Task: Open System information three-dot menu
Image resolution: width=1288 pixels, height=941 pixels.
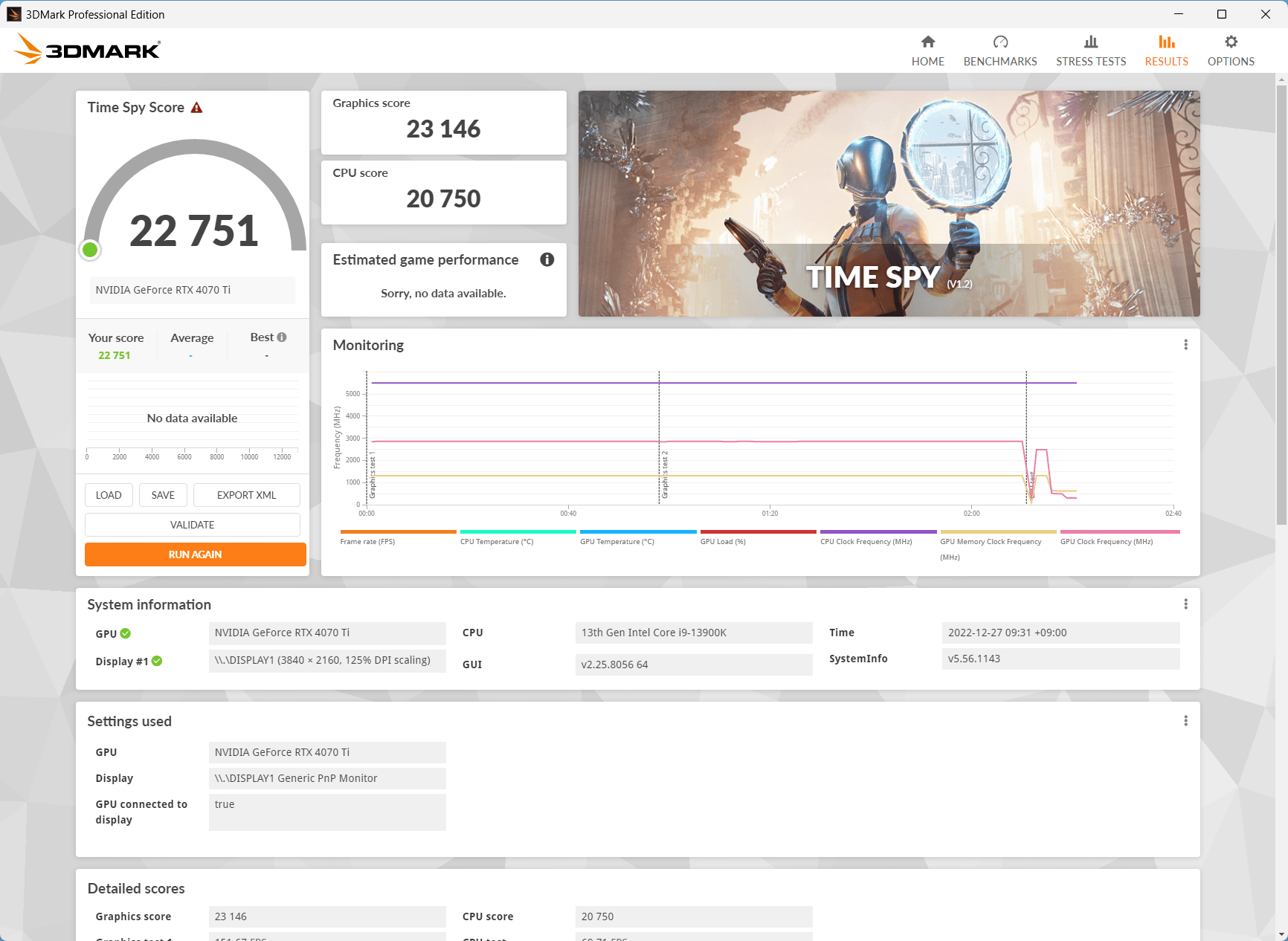Action: pyautogui.click(x=1185, y=604)
